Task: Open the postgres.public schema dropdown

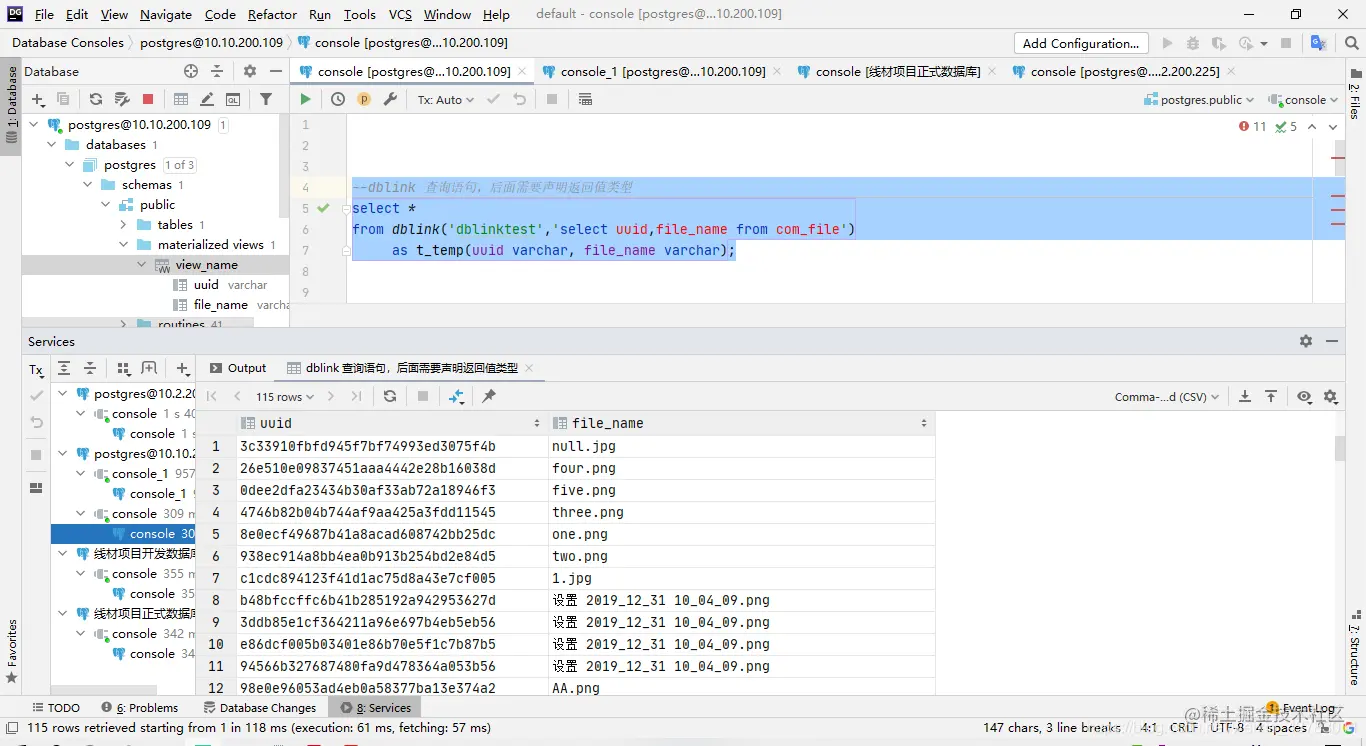Action: coord(1199,99)
